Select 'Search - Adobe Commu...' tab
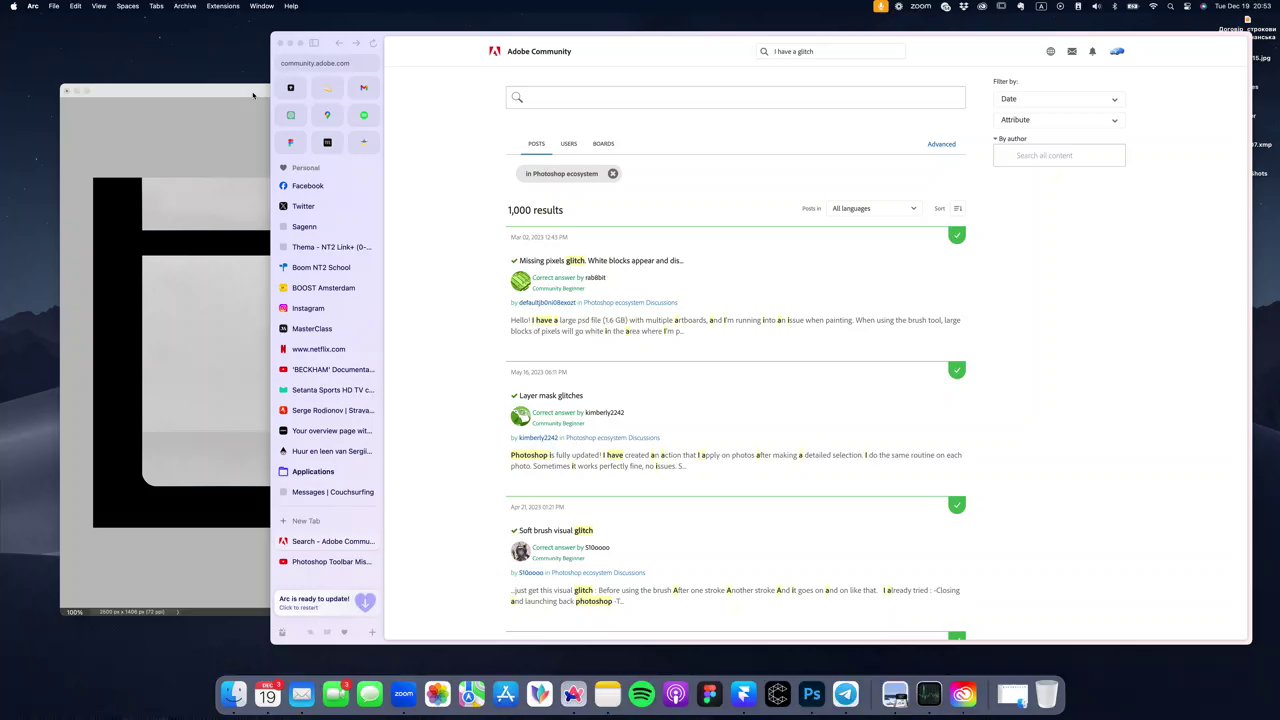The image size is (1280, 720). (x=327, y=541)
